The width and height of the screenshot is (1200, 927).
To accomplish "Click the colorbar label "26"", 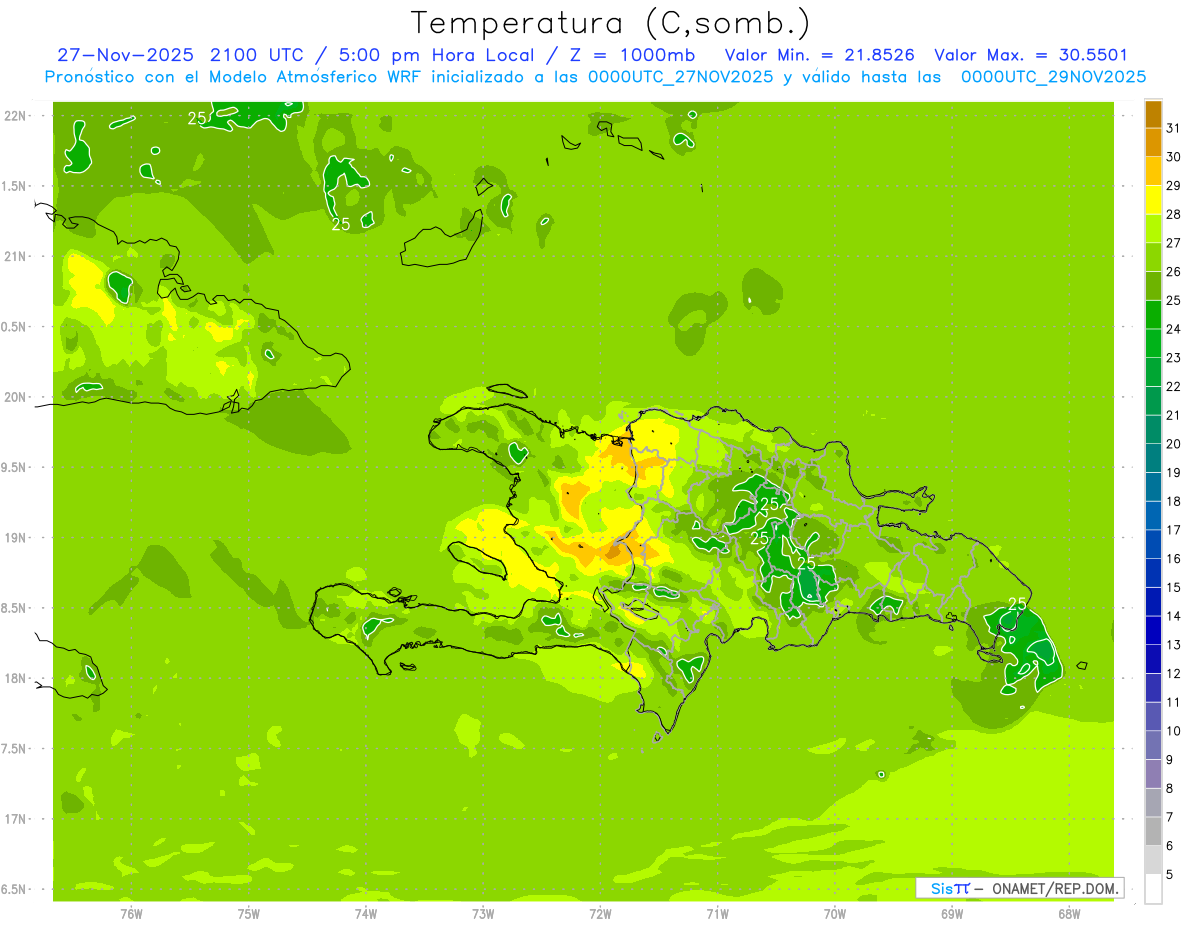I will point(1173,271).
